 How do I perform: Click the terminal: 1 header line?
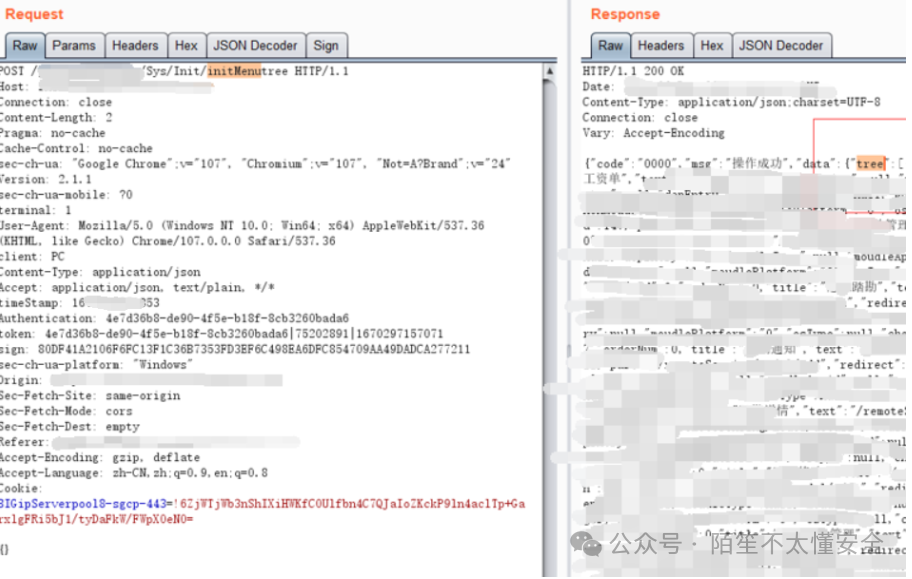click(35, 210)
